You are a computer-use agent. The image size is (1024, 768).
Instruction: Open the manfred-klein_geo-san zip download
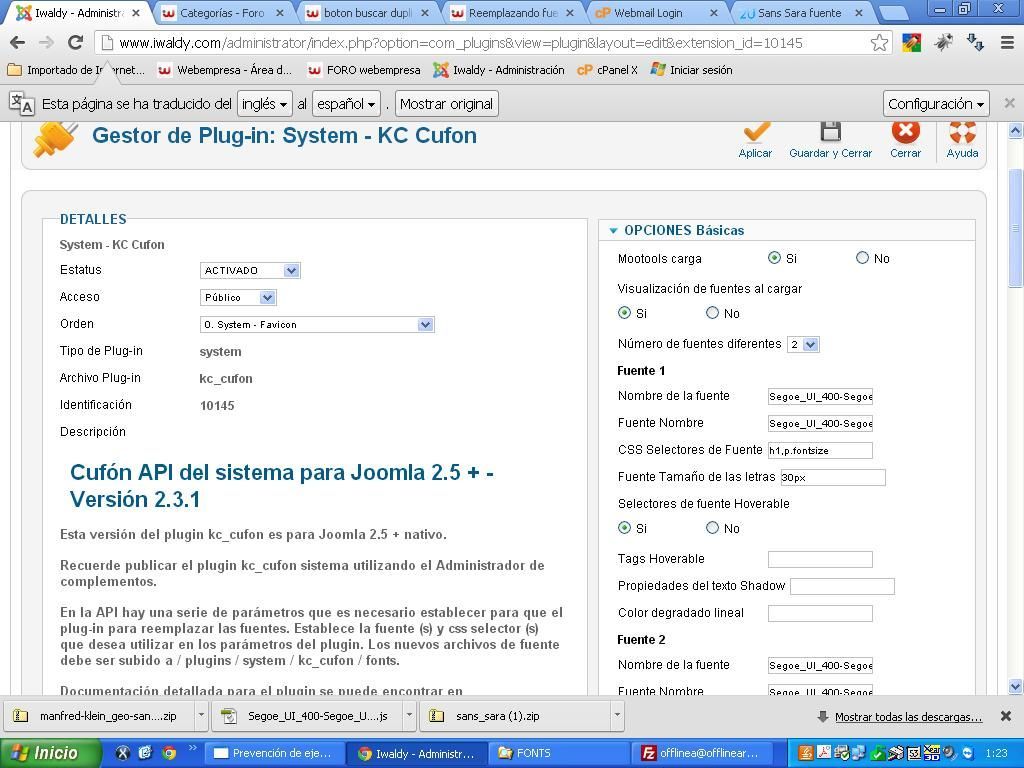pyautogui.click(x=99, y=716)
